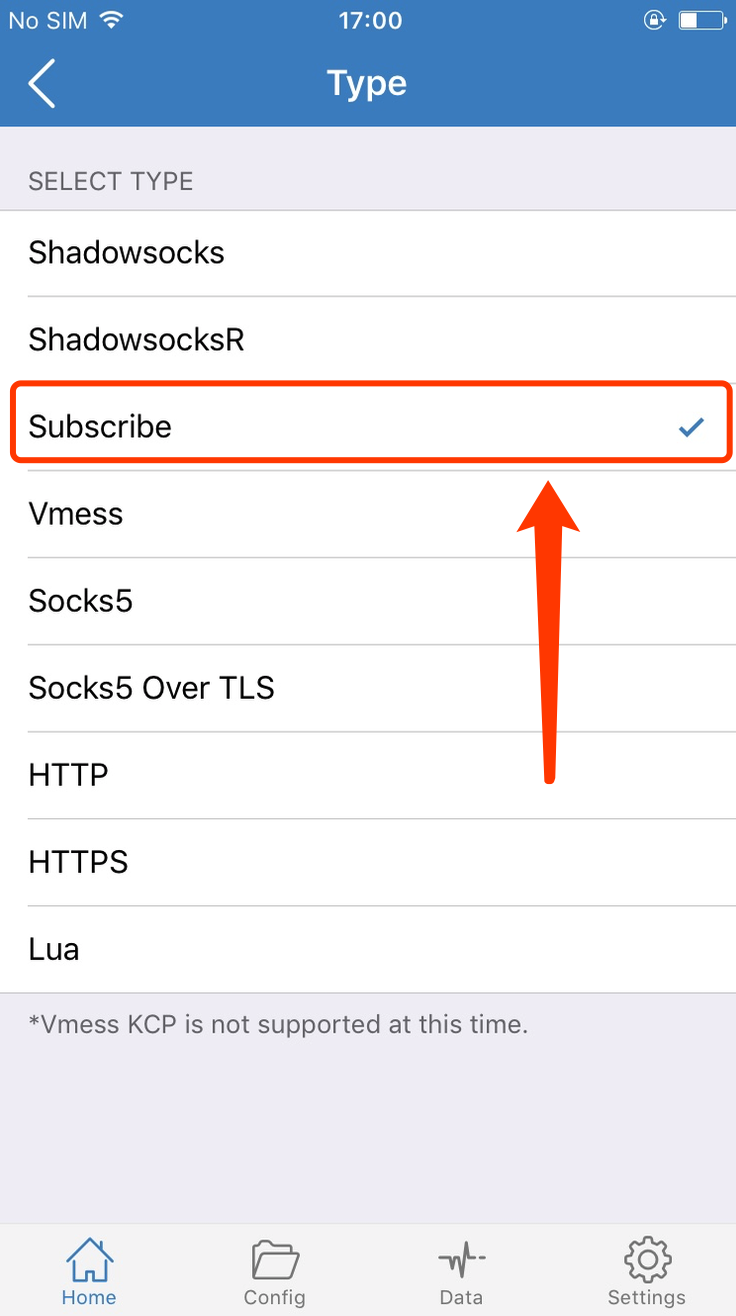Select Shadowsocks as the type
The height and width of the screenshot is (1316, 736).
tap(368, 253)
